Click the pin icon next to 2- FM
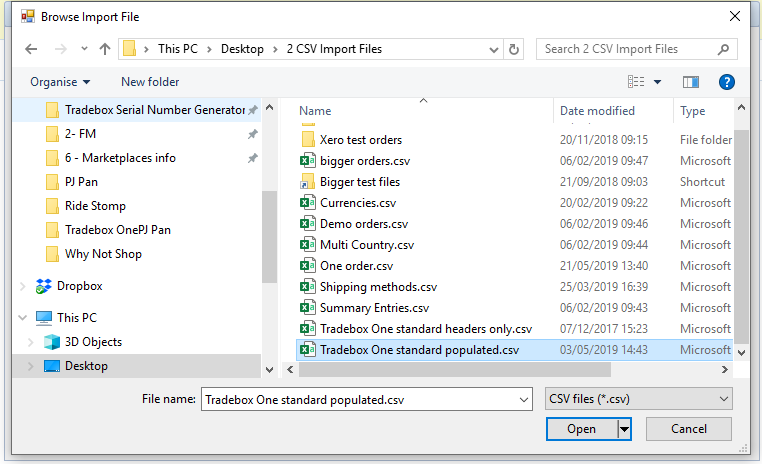The image size is (762, 464). [253, 134]
